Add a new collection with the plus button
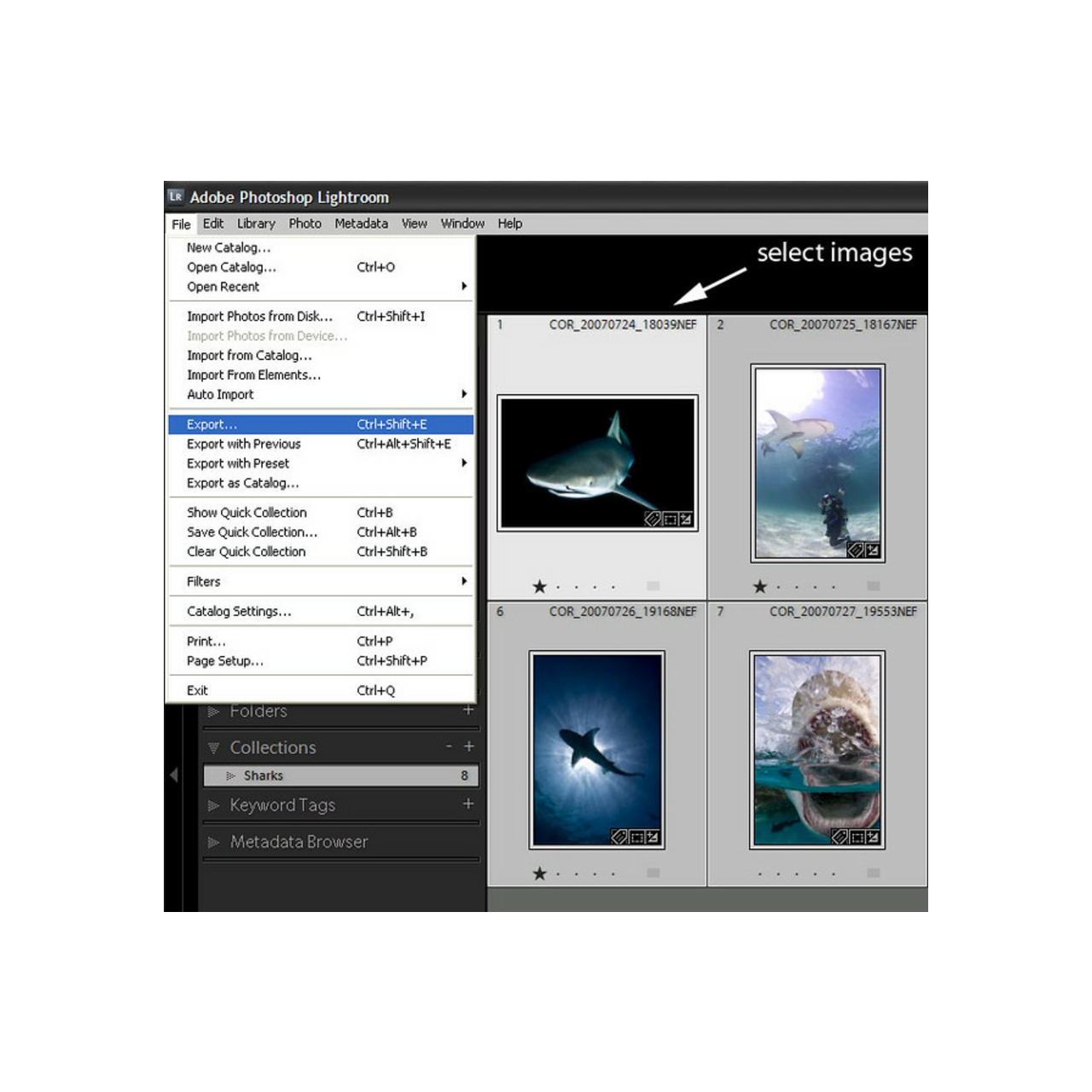 [468, 746]
